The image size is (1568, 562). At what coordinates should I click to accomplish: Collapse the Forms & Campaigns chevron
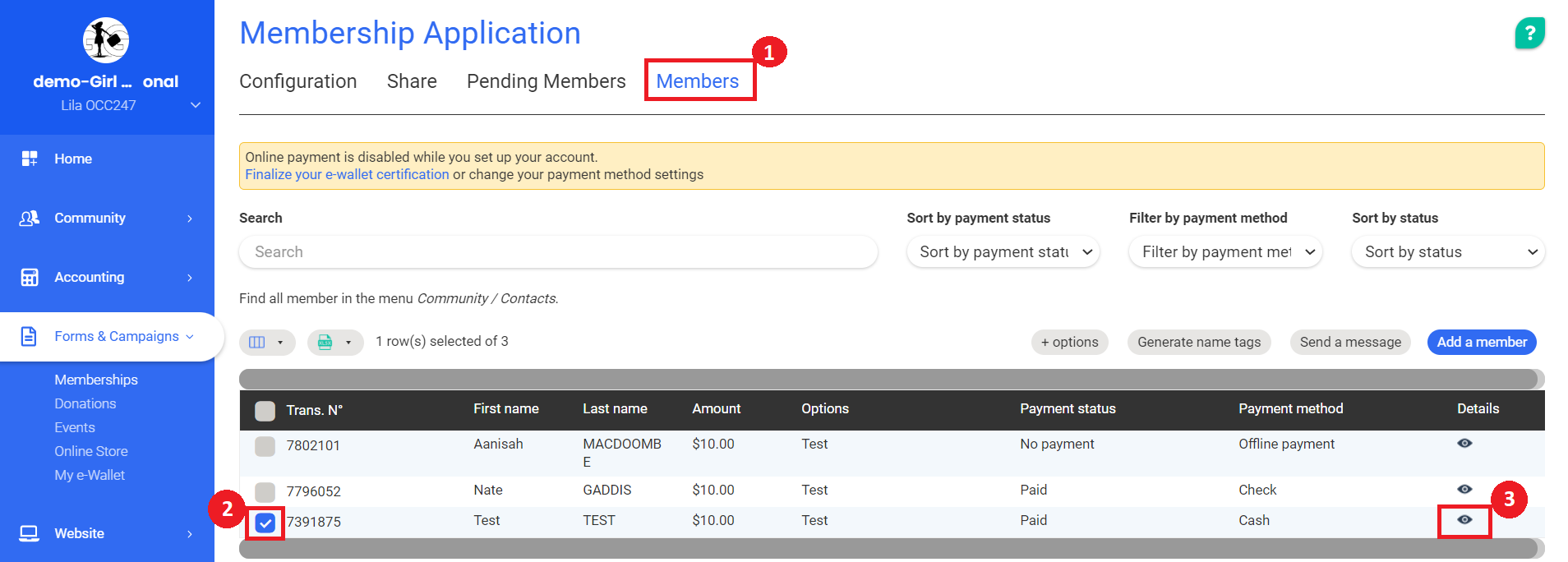190,337
